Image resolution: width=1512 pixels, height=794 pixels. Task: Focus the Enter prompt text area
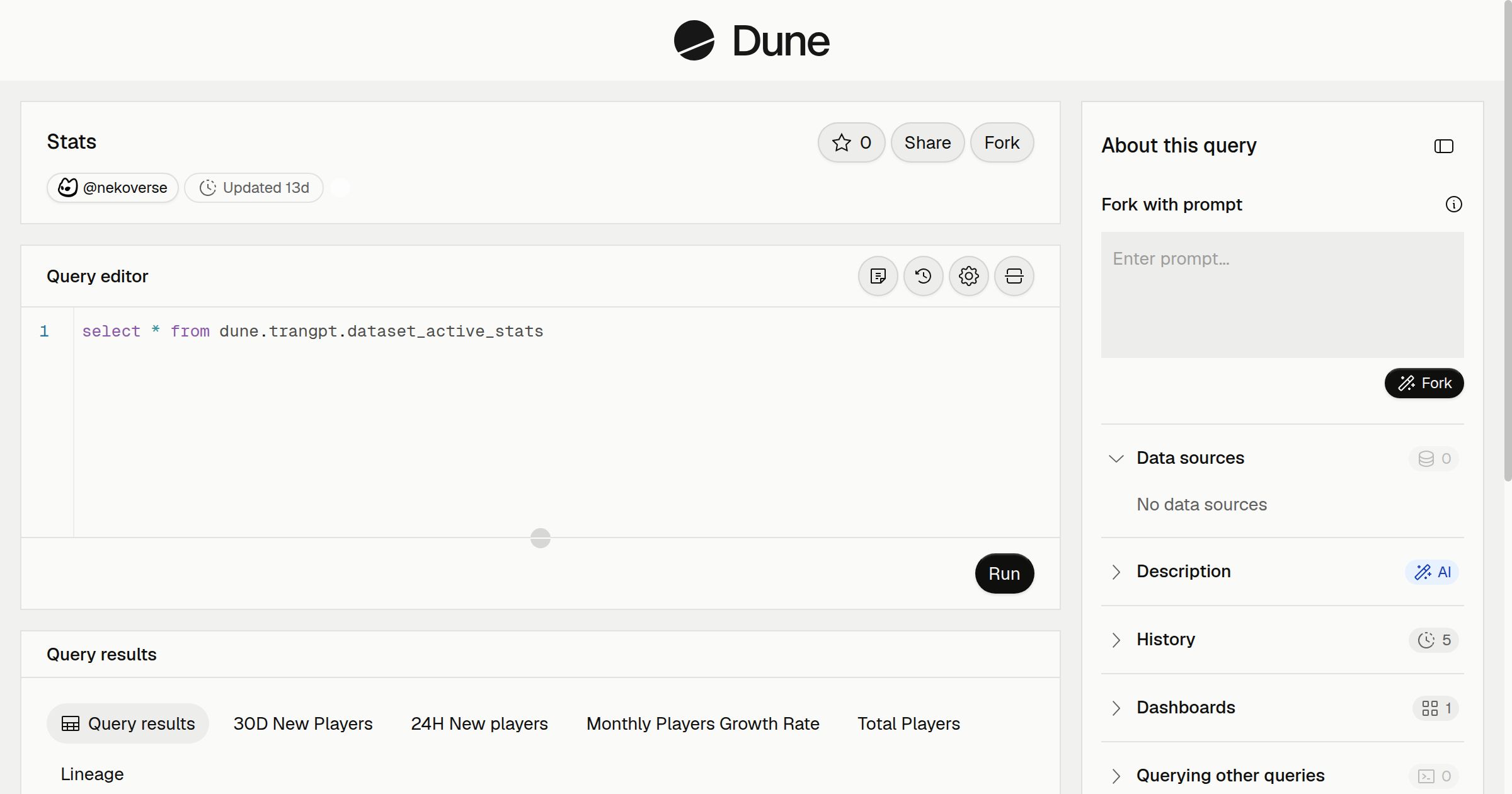click(x=1282, y=295)
